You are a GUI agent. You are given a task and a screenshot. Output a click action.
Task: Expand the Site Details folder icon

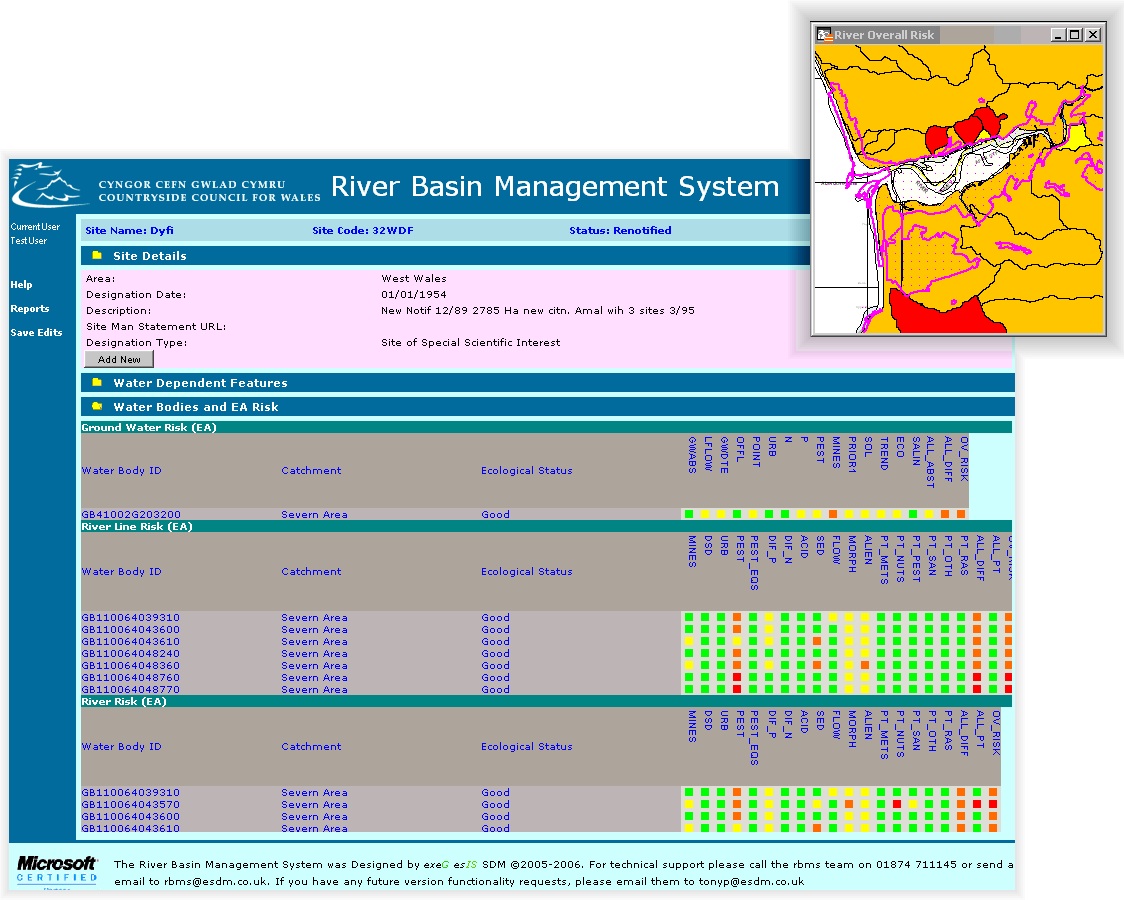pos(97,255)
